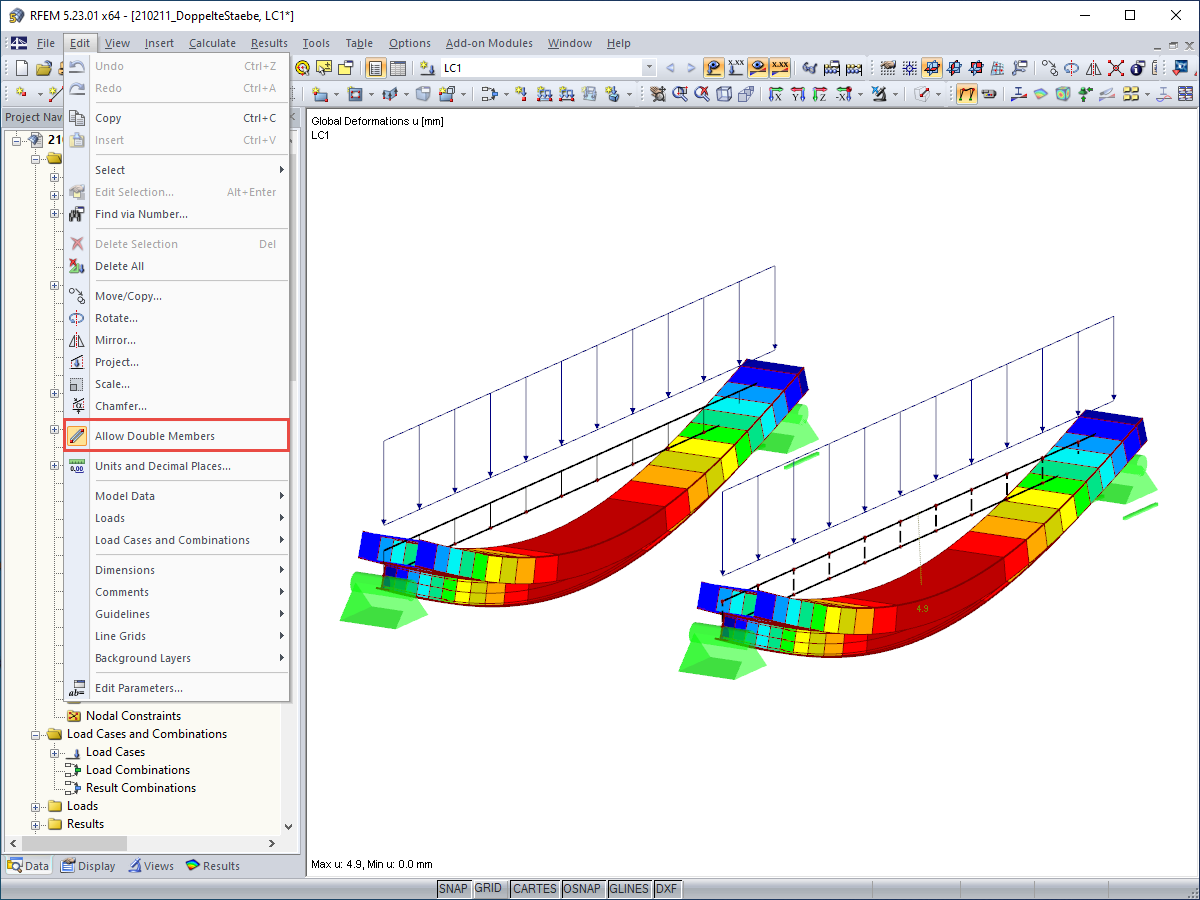Image resolution: width=1200 pixels, height=900 pixels.
Task: Click the Copy icon in Edit menu
Action: (x=78, y=118)
